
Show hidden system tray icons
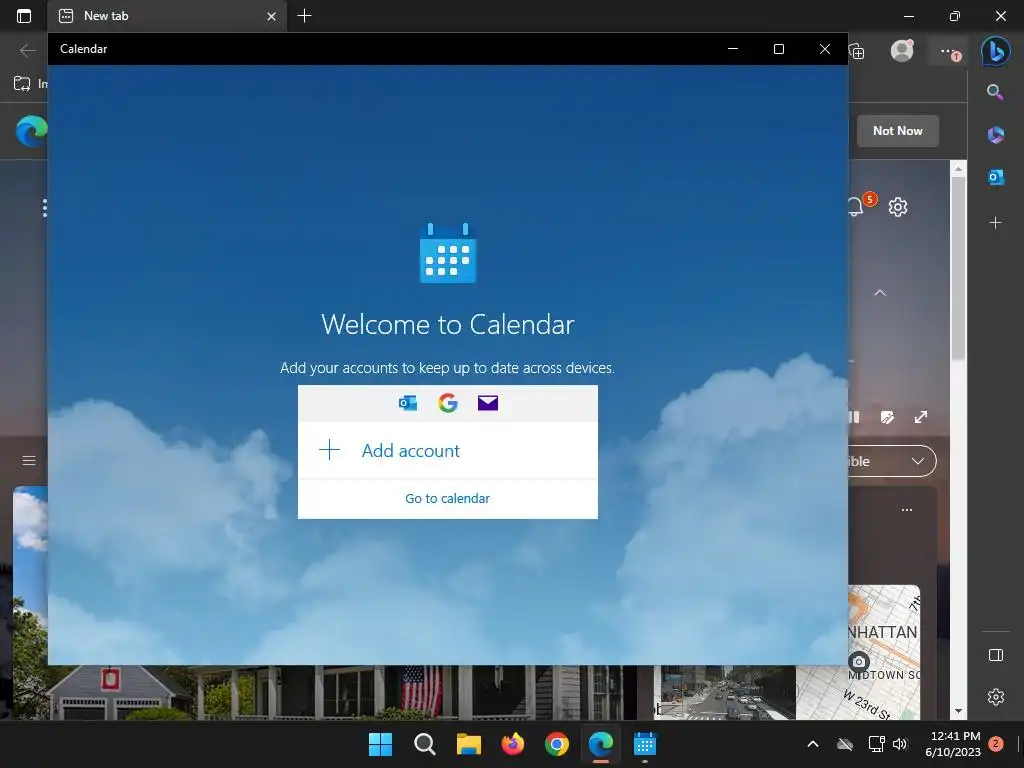pos(813,744)
